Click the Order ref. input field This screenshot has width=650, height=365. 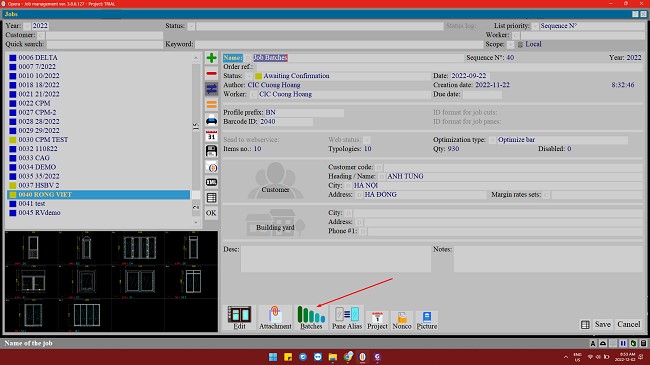pyautogui.click(x=449, y=67)
